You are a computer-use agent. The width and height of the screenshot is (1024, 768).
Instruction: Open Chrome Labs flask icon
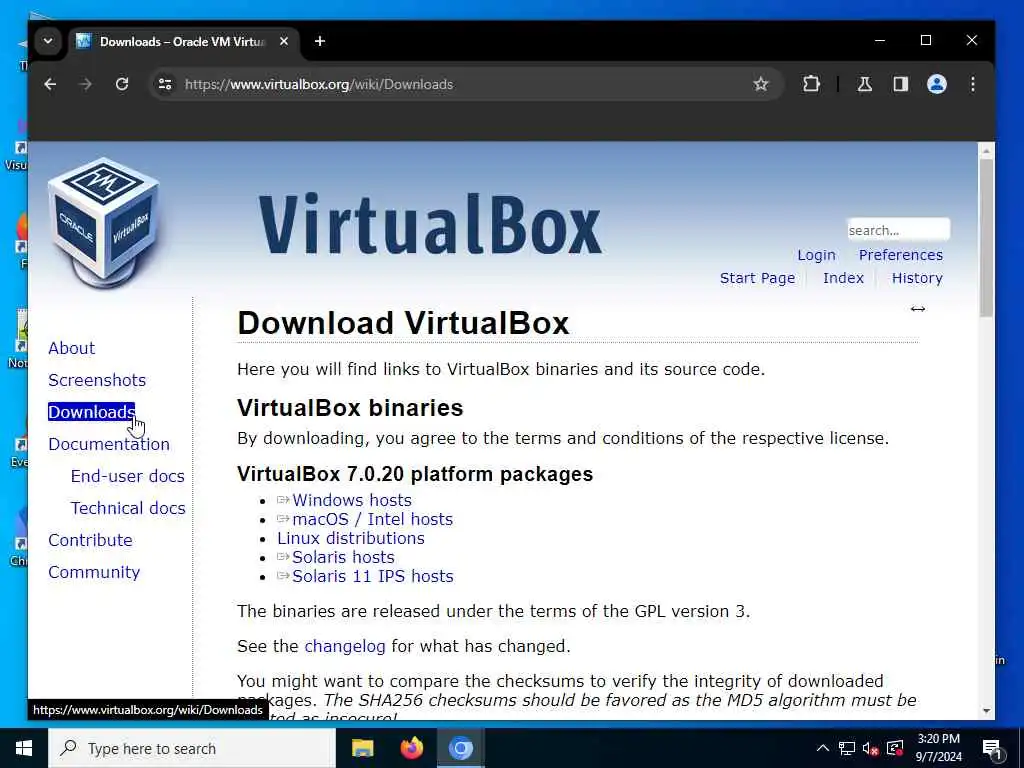click(x=865, y=84)
